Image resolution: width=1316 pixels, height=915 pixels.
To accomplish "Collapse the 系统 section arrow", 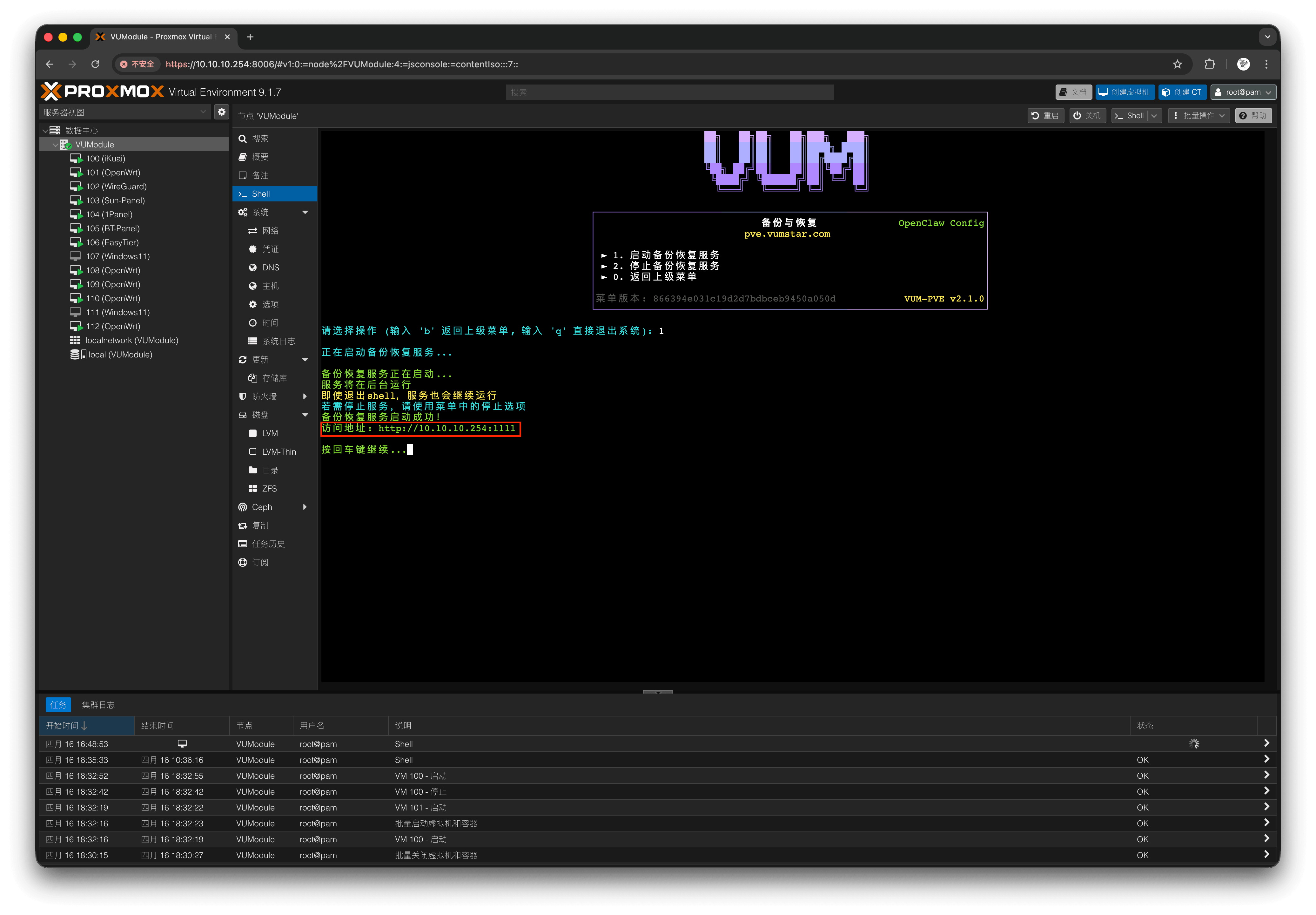I will [x=305, y=212].
